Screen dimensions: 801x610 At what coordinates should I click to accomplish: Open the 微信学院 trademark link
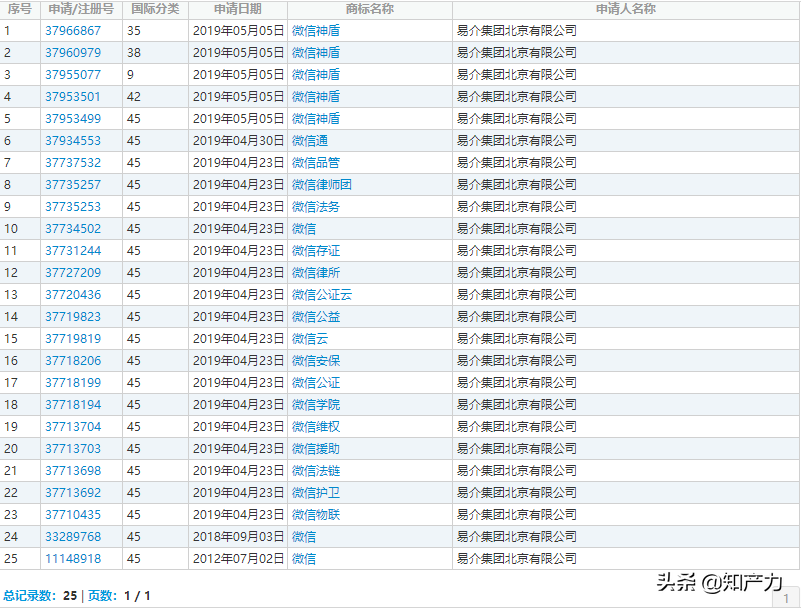[316, 404]
